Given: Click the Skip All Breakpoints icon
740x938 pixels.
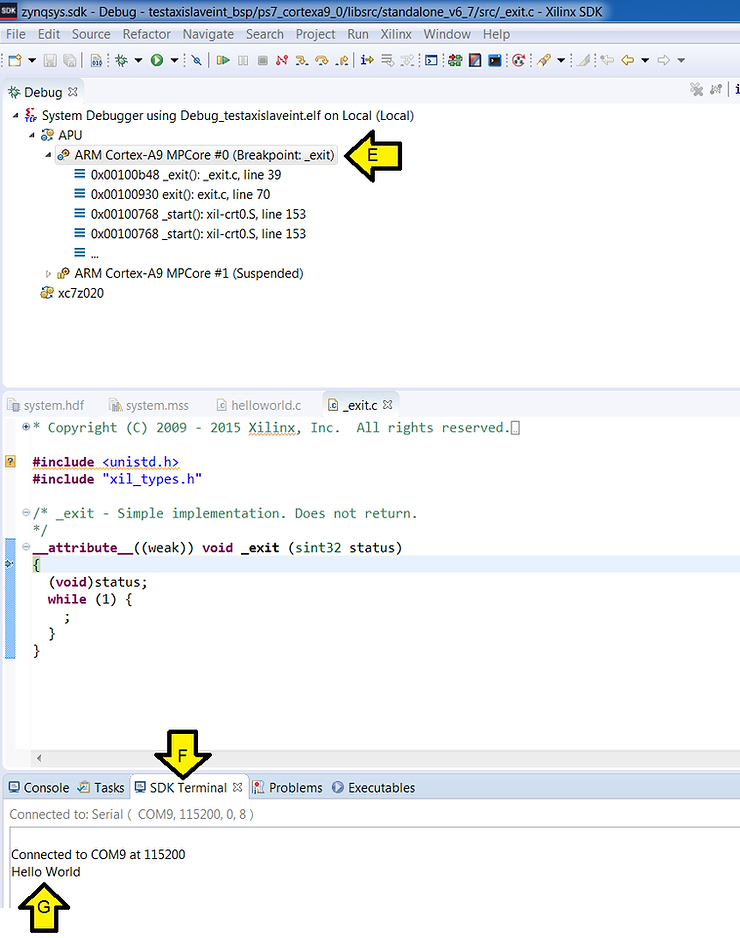Looking at the screenshot, I should (x=197, y=60).
